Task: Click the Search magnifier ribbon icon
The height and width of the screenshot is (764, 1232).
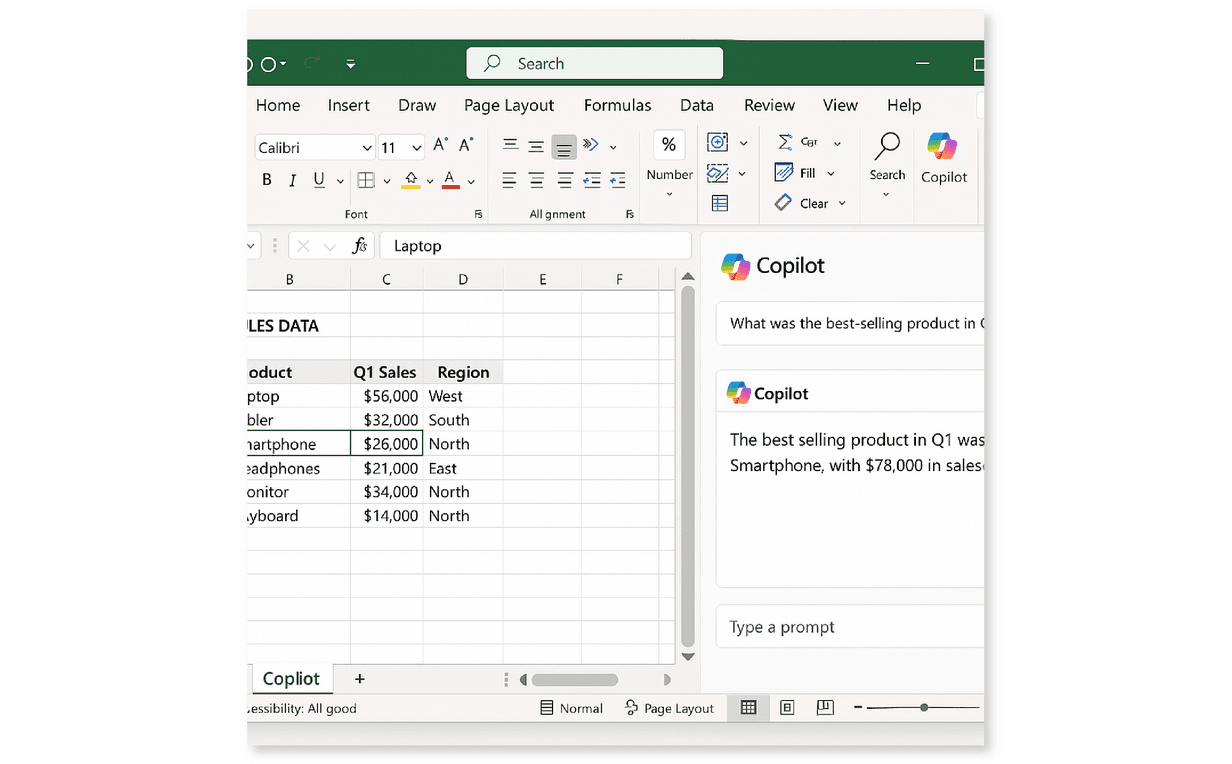Action: click(887, 147)
